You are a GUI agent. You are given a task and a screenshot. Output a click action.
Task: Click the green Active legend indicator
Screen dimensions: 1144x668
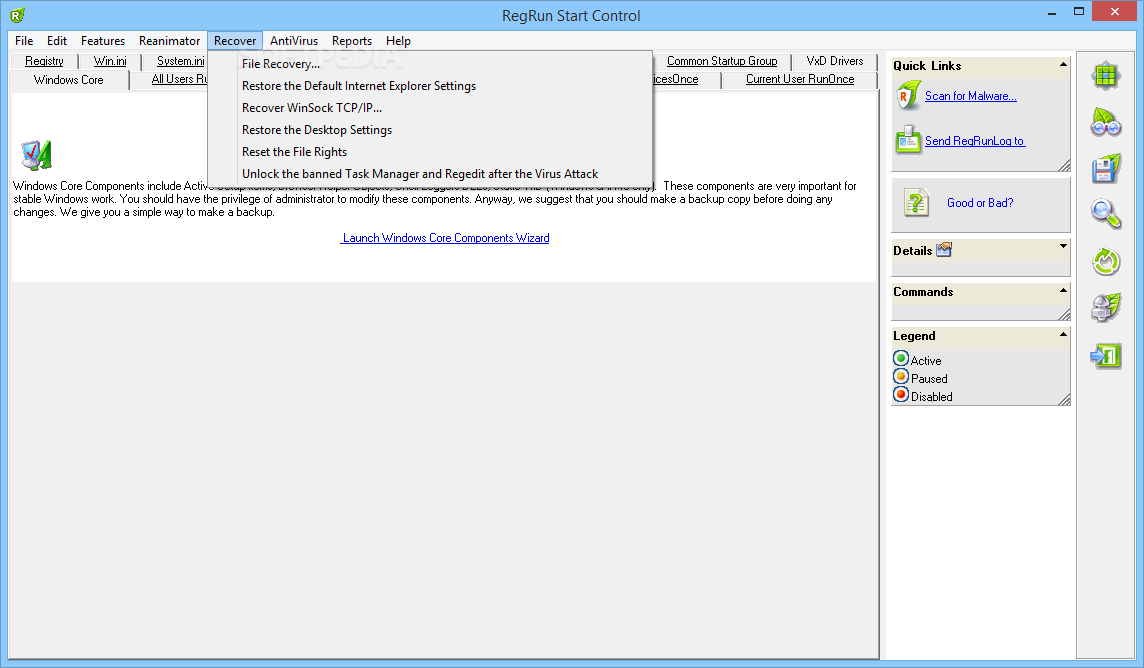(901, 359)
